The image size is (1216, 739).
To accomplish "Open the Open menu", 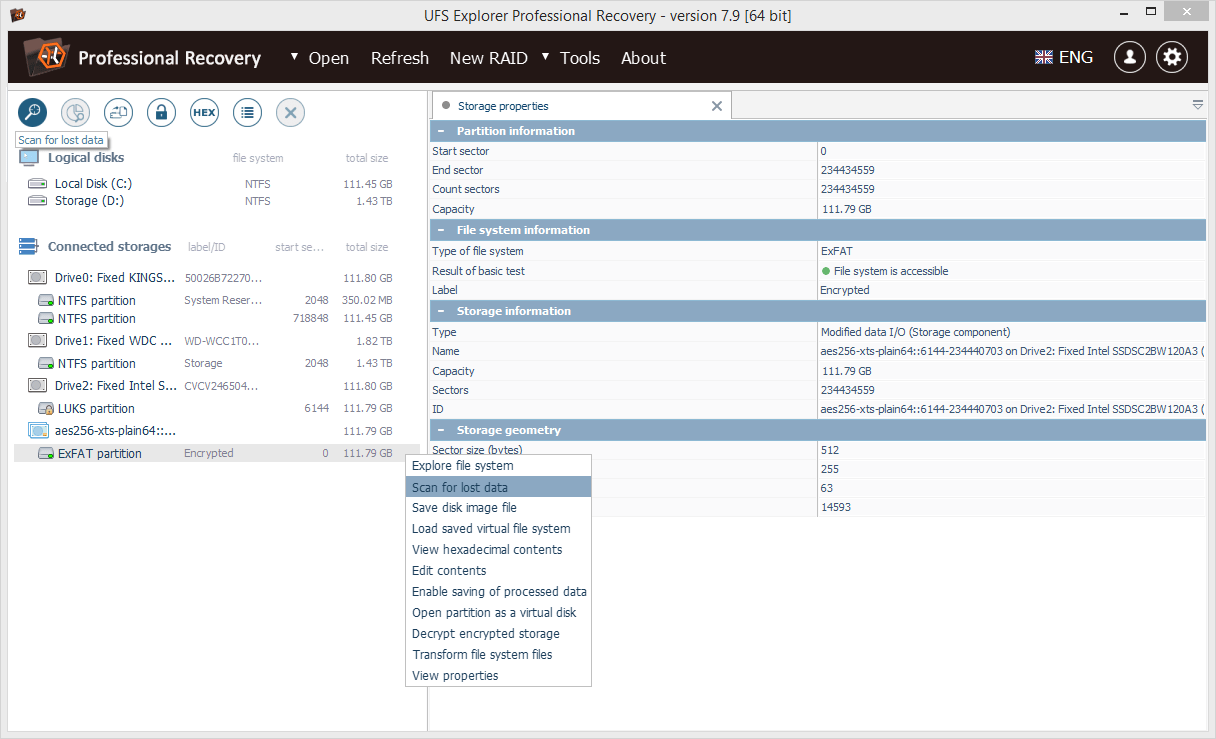I will click(x=328, y=58).
